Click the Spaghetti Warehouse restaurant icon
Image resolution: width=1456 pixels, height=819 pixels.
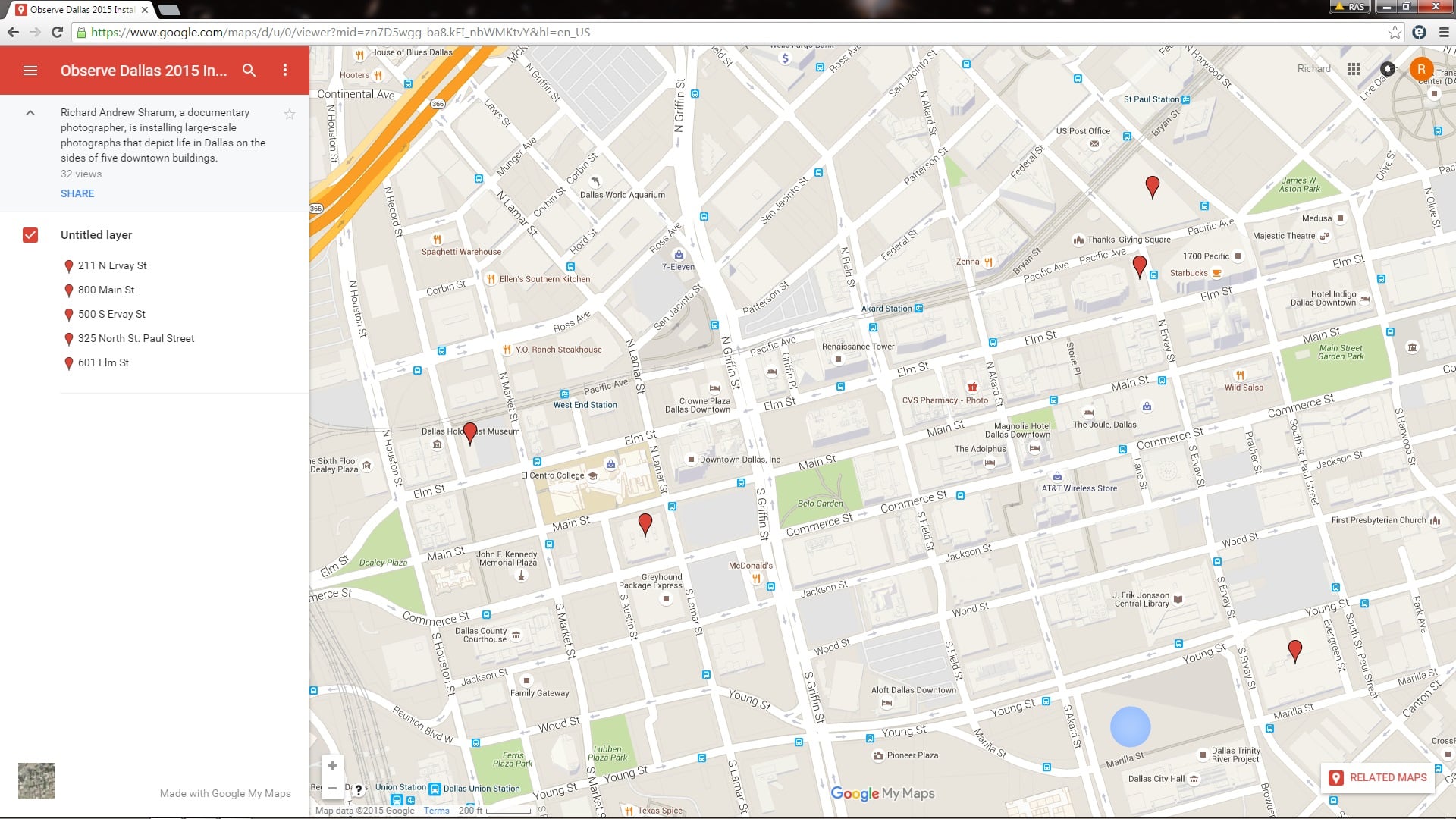(x=437, y=240)
